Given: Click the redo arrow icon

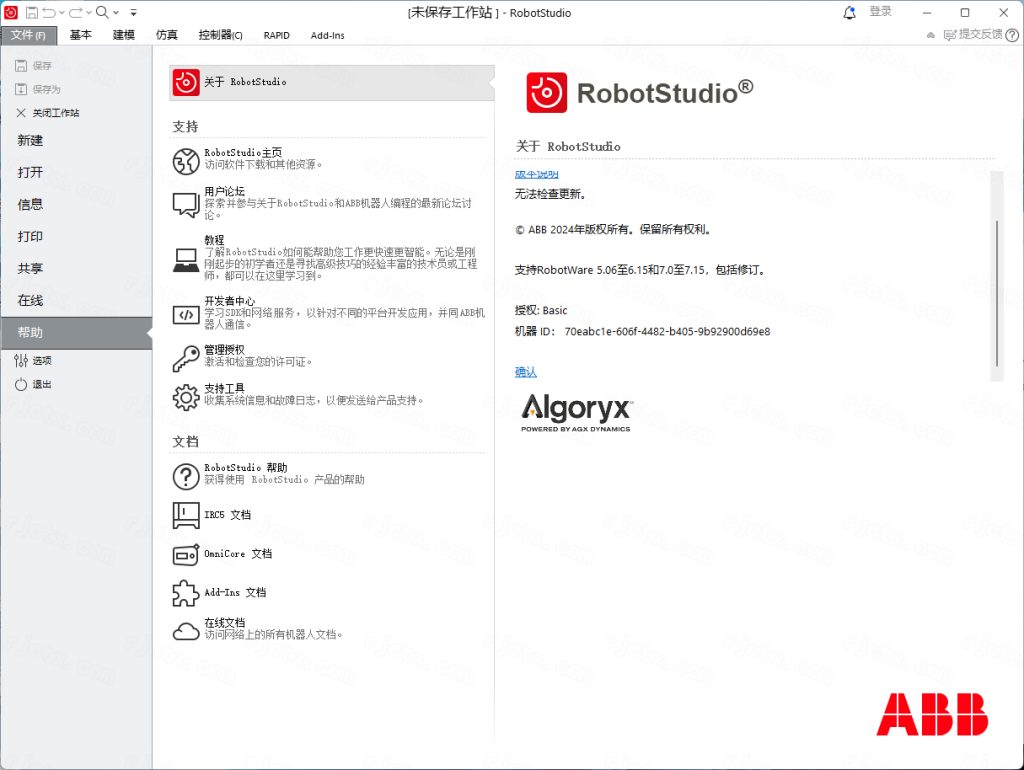Looking at the screenshot, I should coord(76,12).
